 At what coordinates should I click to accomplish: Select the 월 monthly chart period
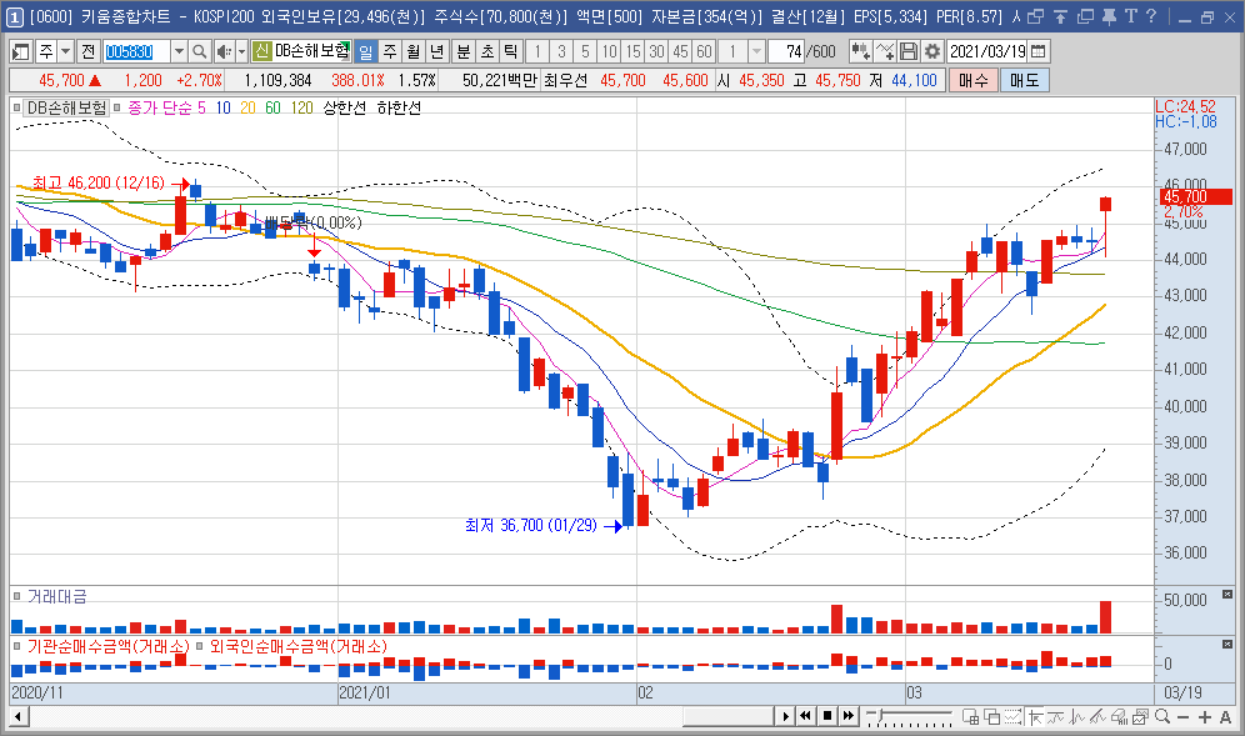coord(412,51)
